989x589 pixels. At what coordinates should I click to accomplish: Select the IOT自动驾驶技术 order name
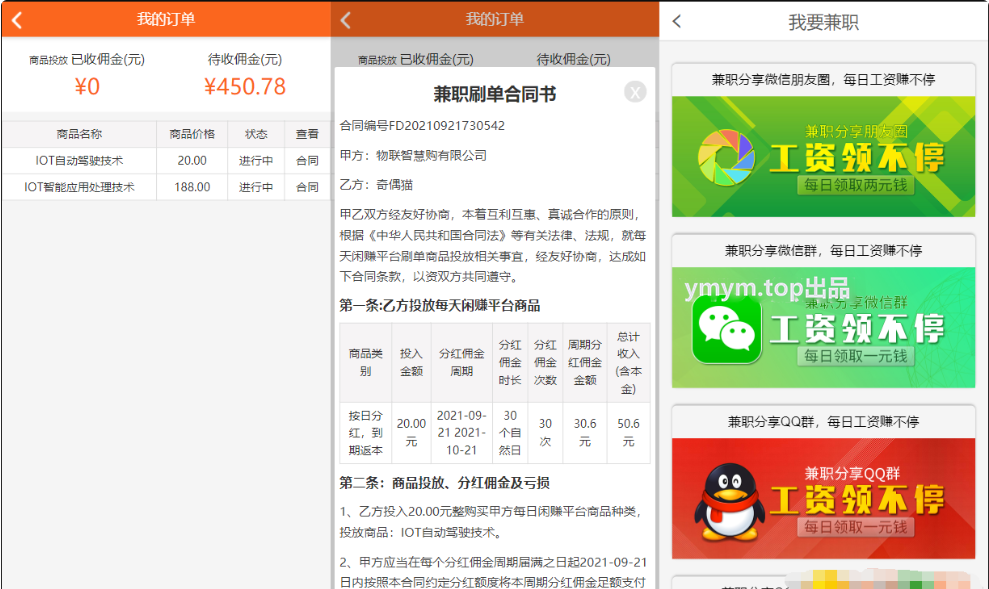tap(79, 161)
